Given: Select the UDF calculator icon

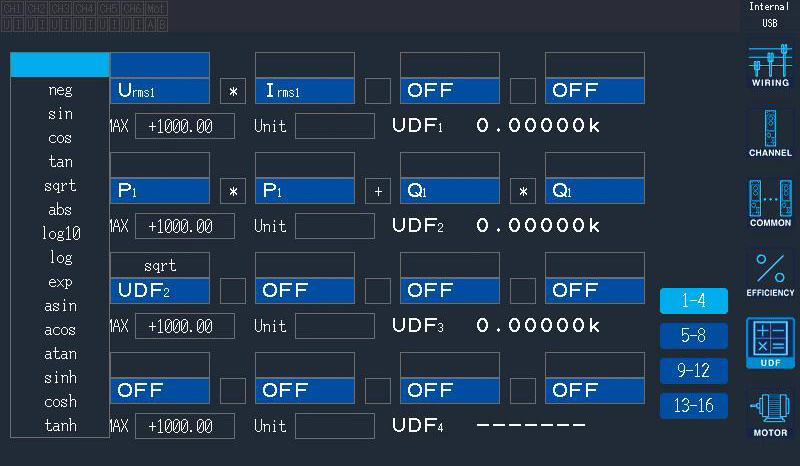Looking at the screenshot, I should click(770, 343).
